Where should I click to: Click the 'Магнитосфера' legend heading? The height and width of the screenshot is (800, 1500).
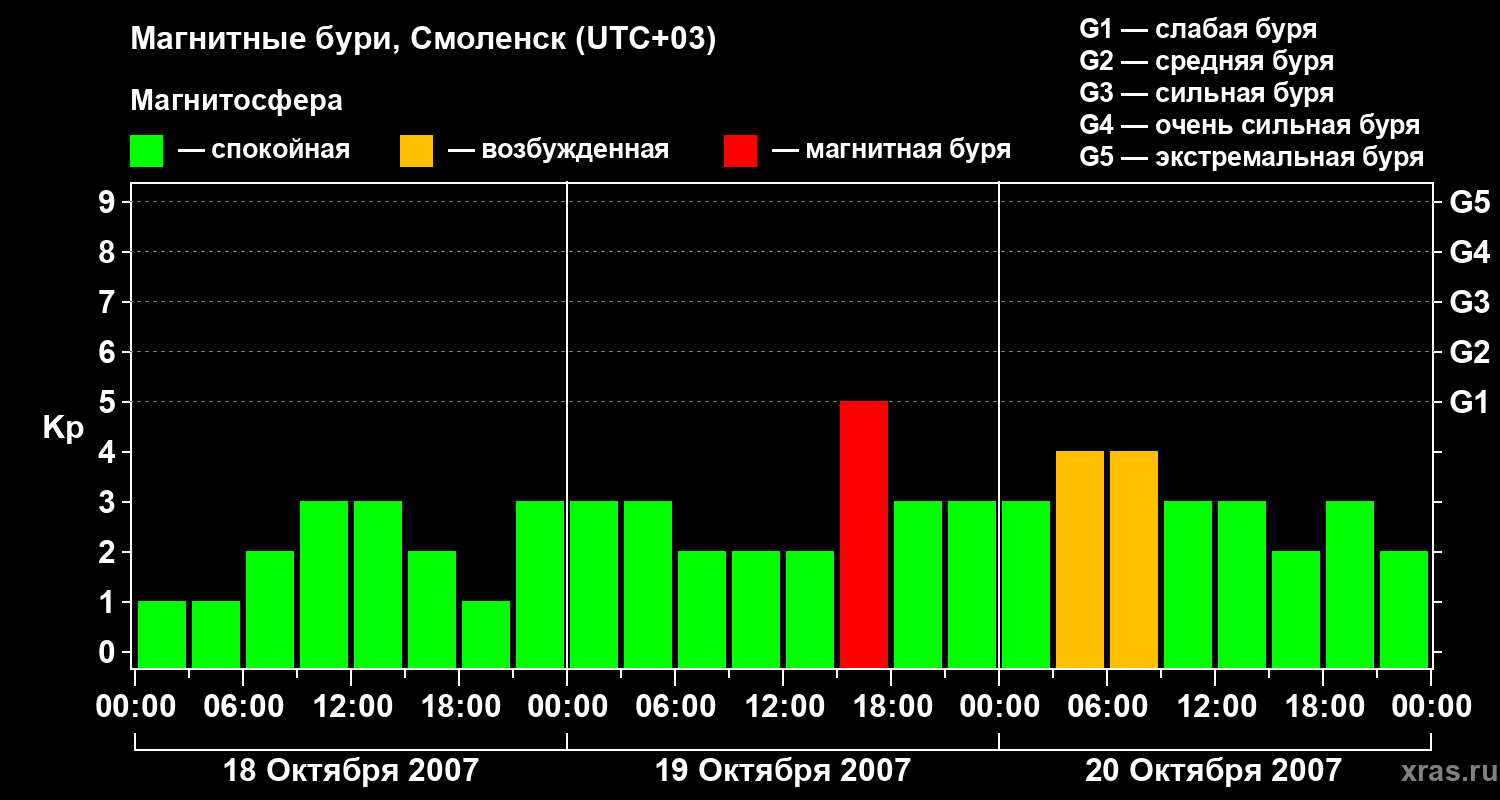tap(237, 101)
